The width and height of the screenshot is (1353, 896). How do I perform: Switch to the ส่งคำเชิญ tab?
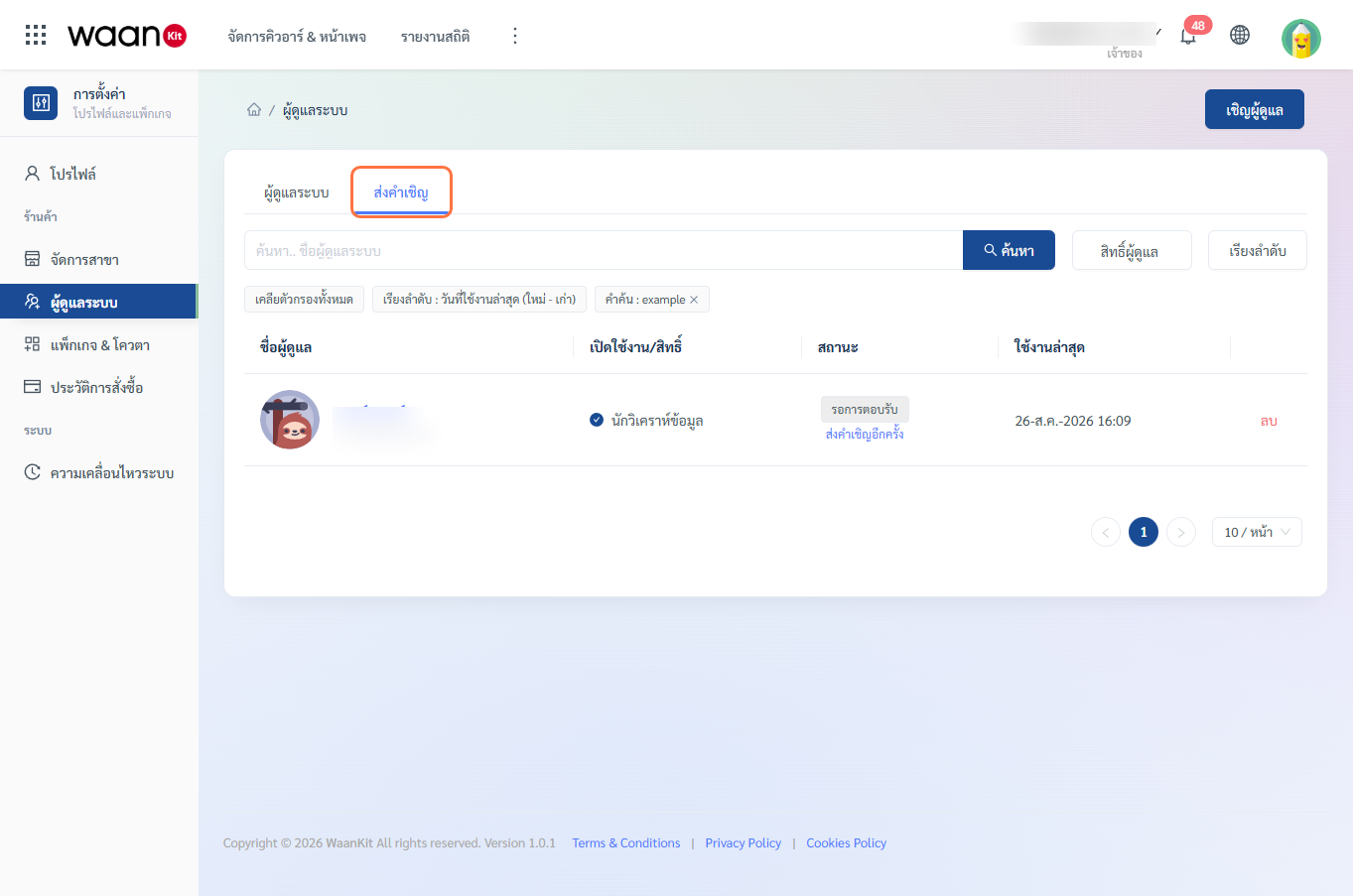pyautogui.click(x=401, y=192)
